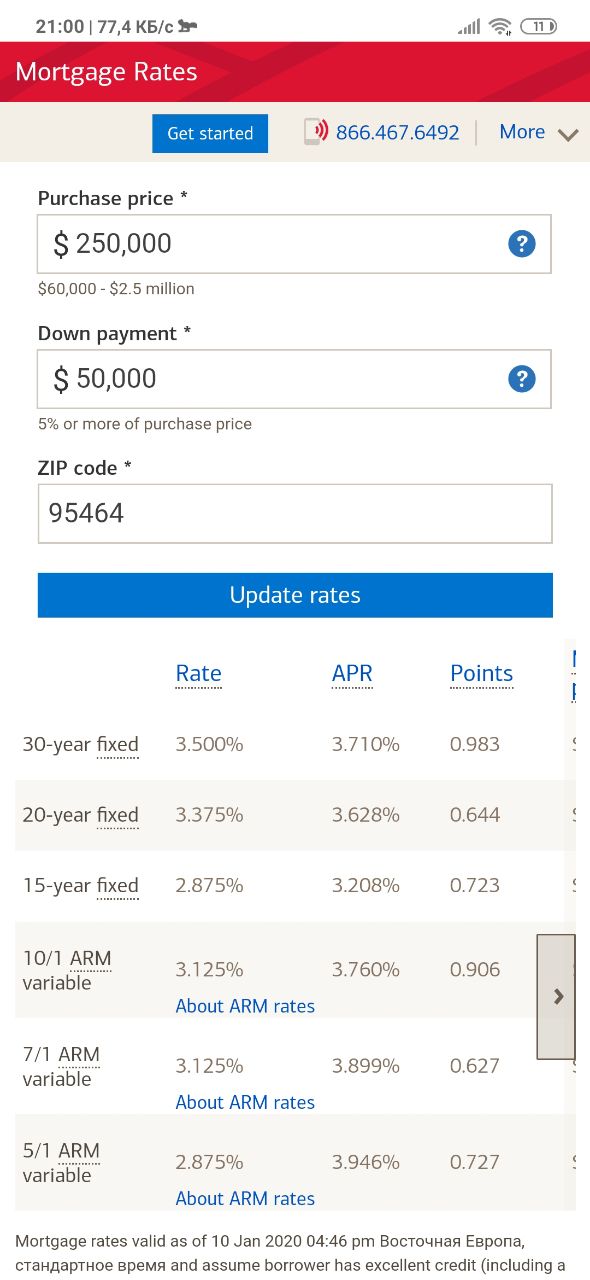590x1280 pixels.
Task: Edit the Purchase price field
Action: tap(294, 244)
